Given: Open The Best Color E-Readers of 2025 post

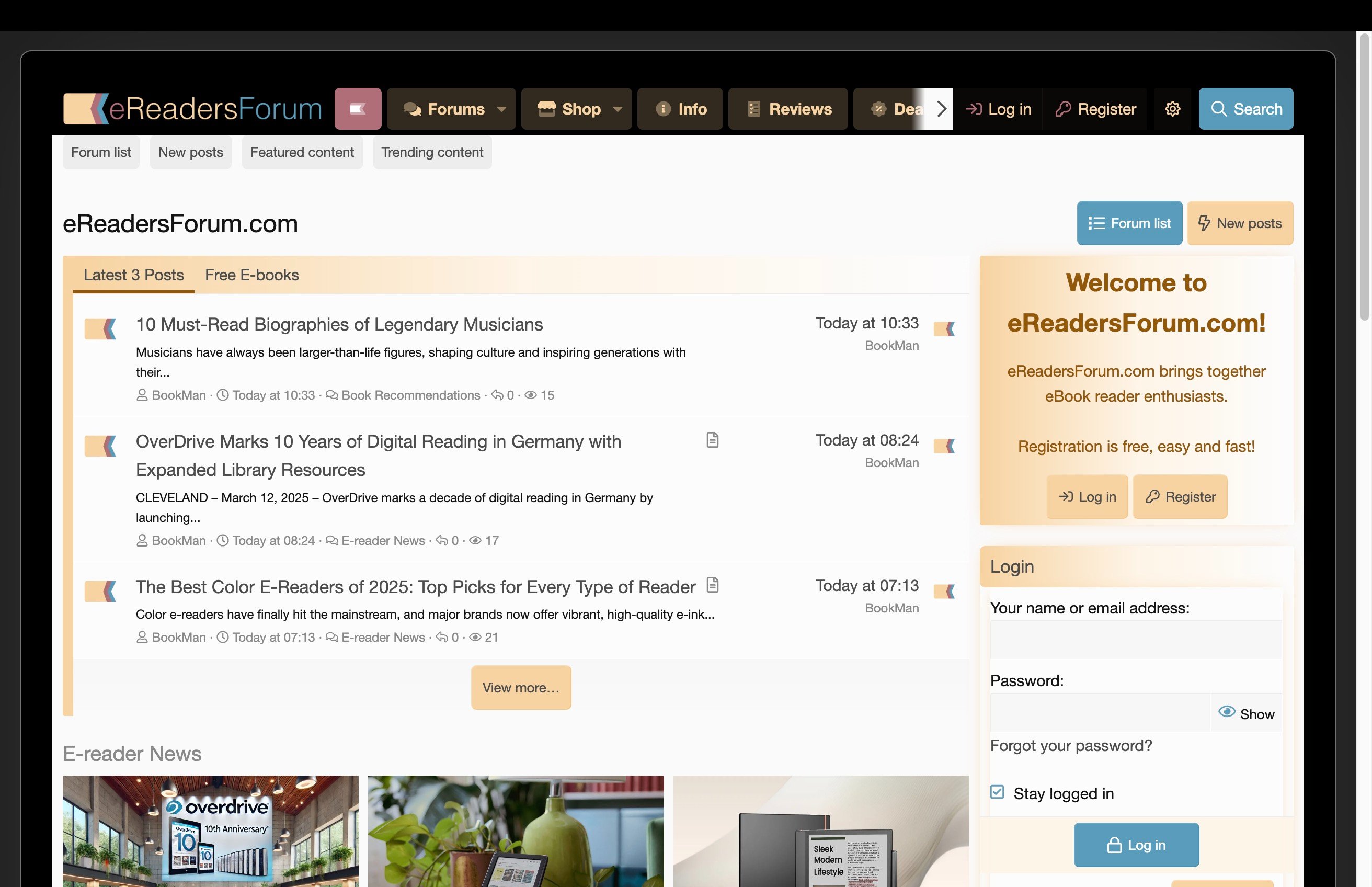Looking at the screenshot, I should (415, 587).
